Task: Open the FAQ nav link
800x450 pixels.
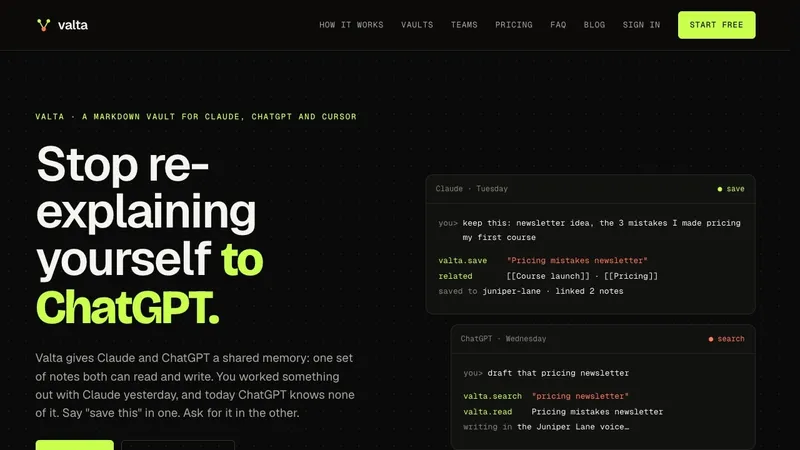Action: pos(558,25)
